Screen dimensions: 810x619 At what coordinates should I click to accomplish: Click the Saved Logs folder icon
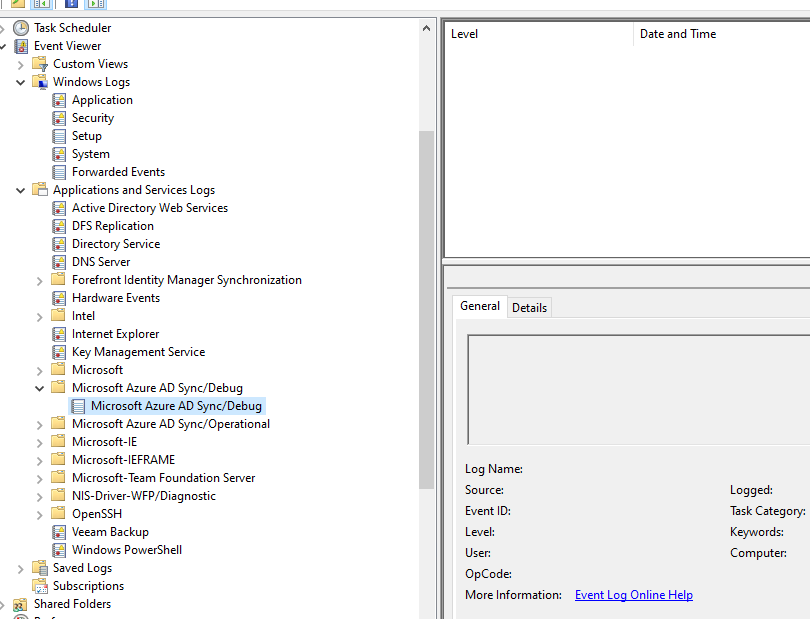(x=40, y=568)
